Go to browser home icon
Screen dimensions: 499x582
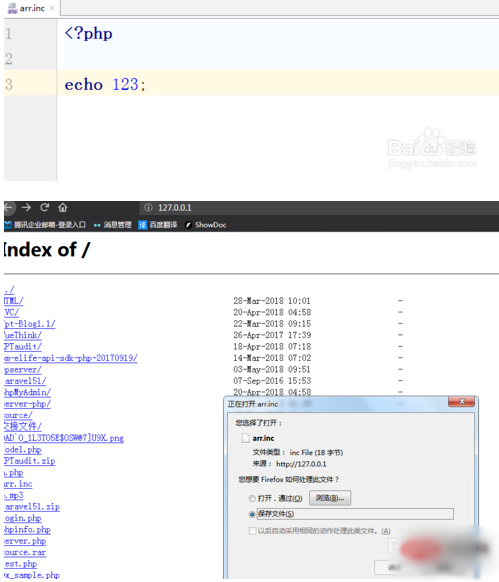pos(63,207)
